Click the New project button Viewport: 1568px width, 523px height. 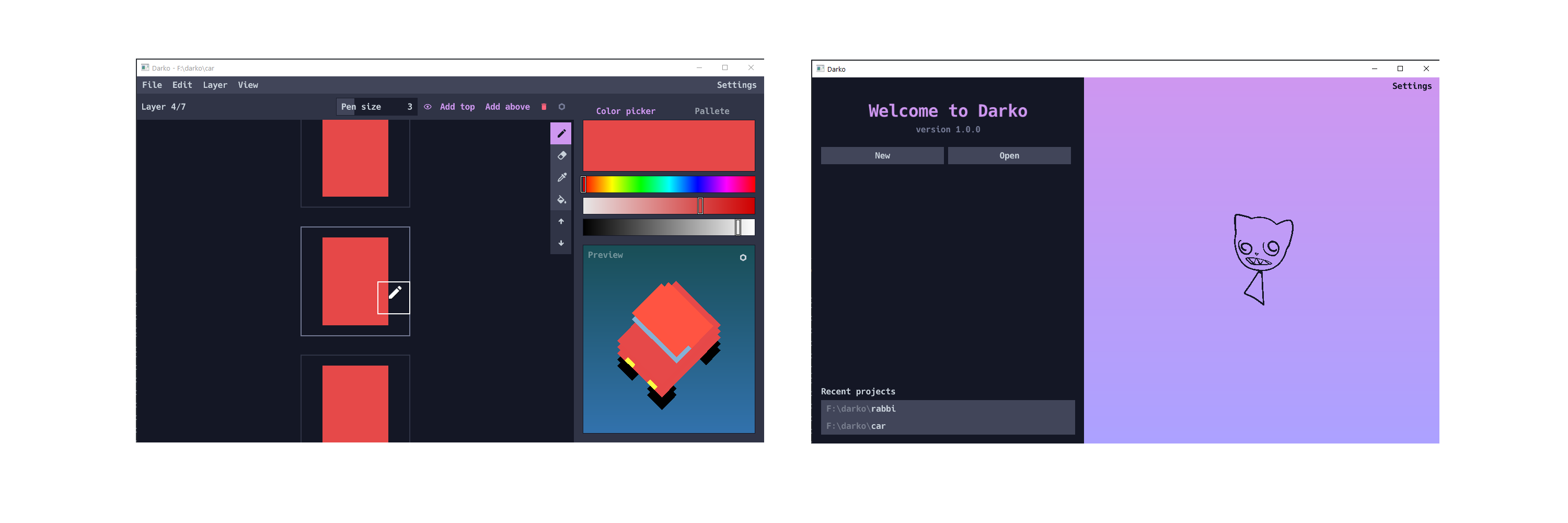tap(882, 155)
